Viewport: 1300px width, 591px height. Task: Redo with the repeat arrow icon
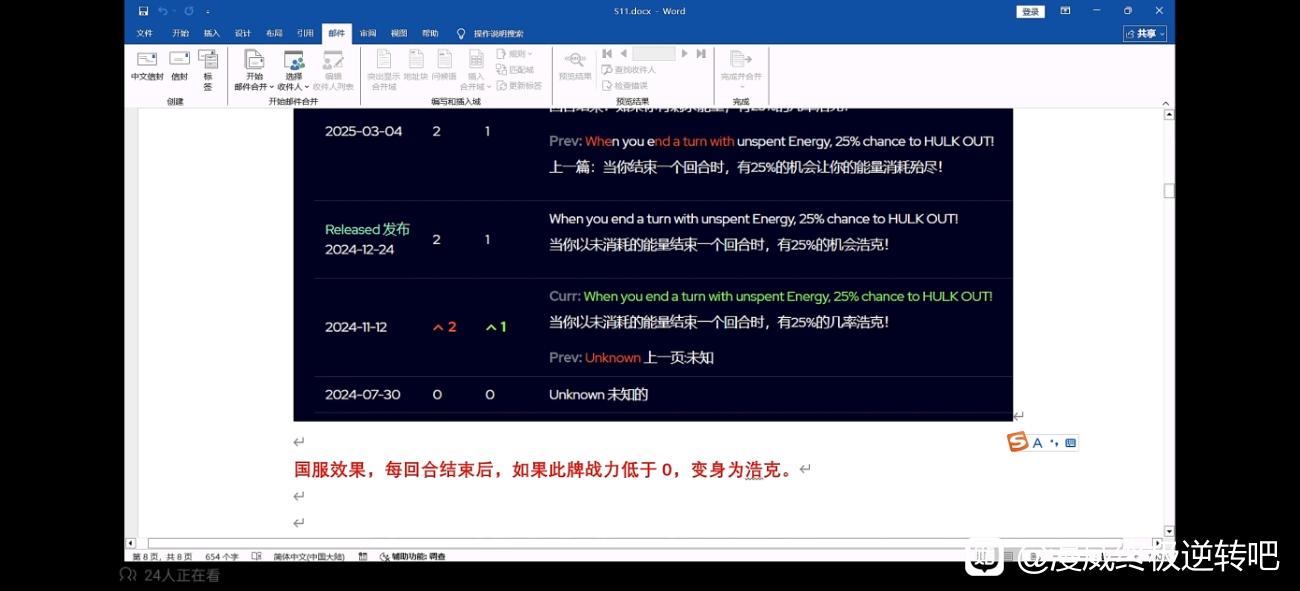click(188, 11)
